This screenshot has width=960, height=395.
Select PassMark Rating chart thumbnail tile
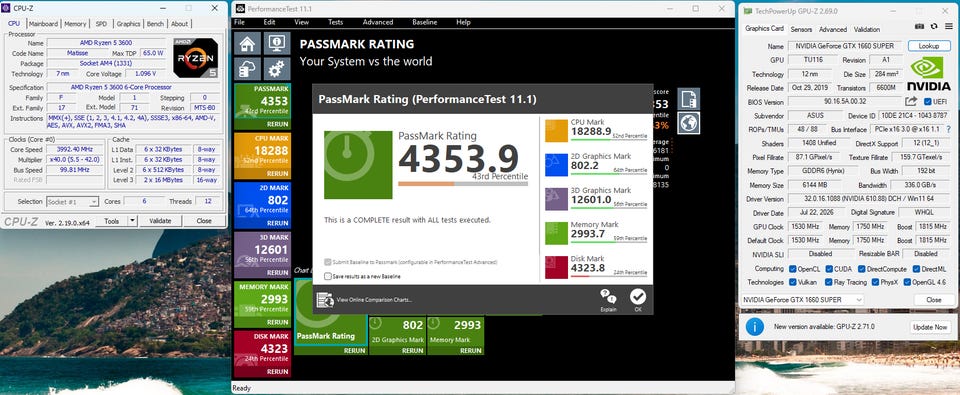(331, 317)
